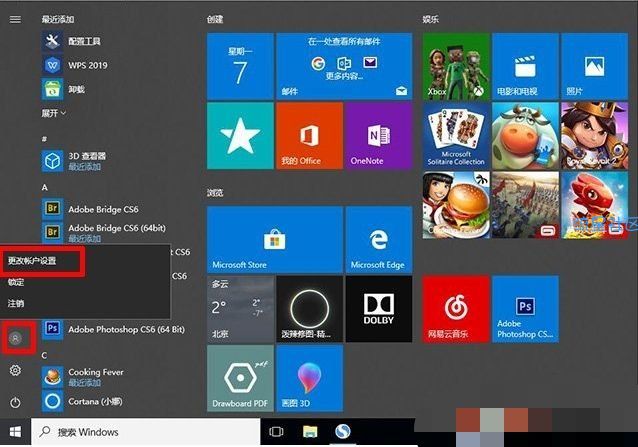Open the Royal Revolt 2 game tile
This screenshot has width=638, height=447.
[x=594, y=135]
